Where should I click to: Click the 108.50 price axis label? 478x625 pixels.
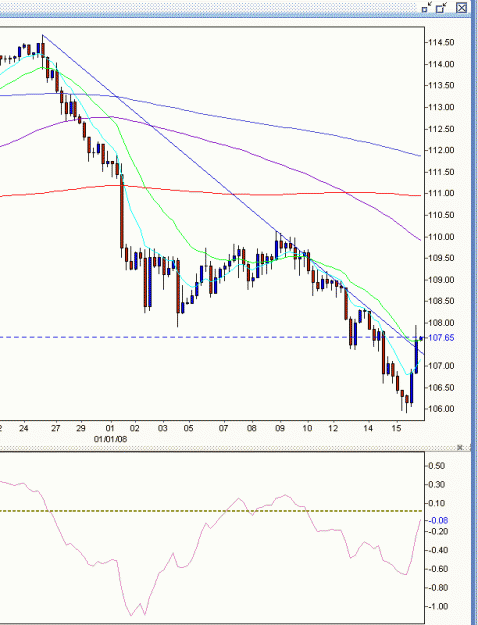[x=441, y=301]
